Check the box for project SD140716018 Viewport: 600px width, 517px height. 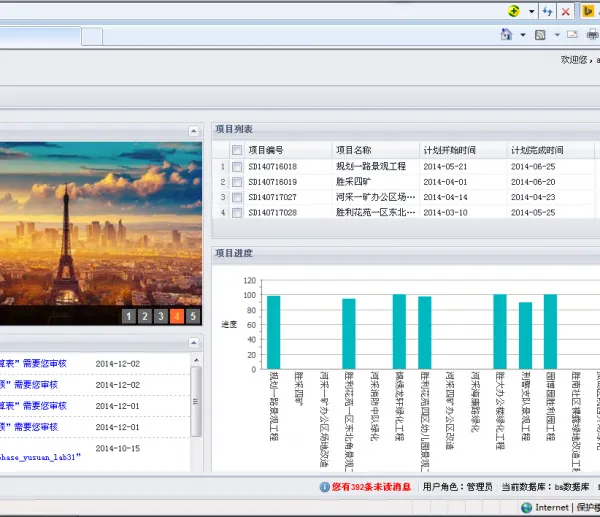coord(237,166)
